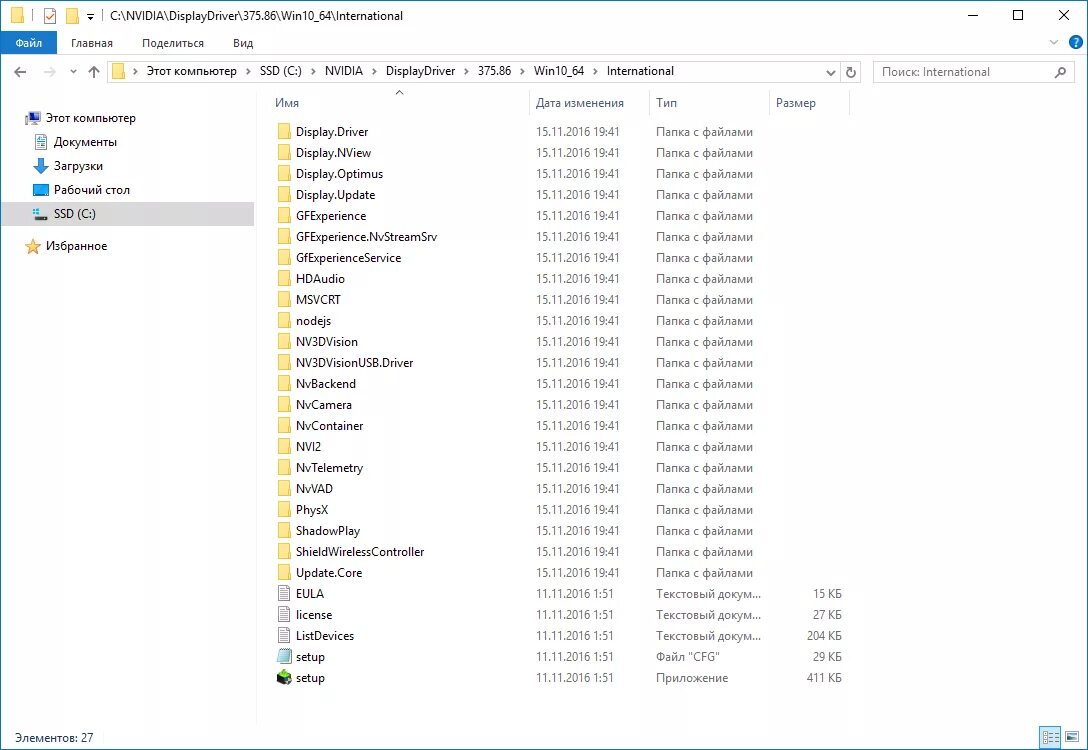1088x750 pixels.
Task: Click the search magnifier icon
Action: click(x=1060, y=71)
